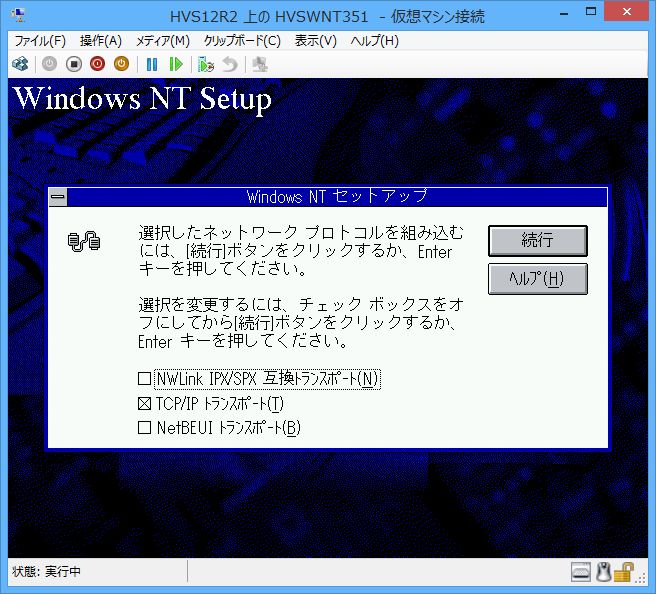Screen dimensions: 656x594
Task: Click the resize grip in the status bar corner
Action: tap(641, 577)
